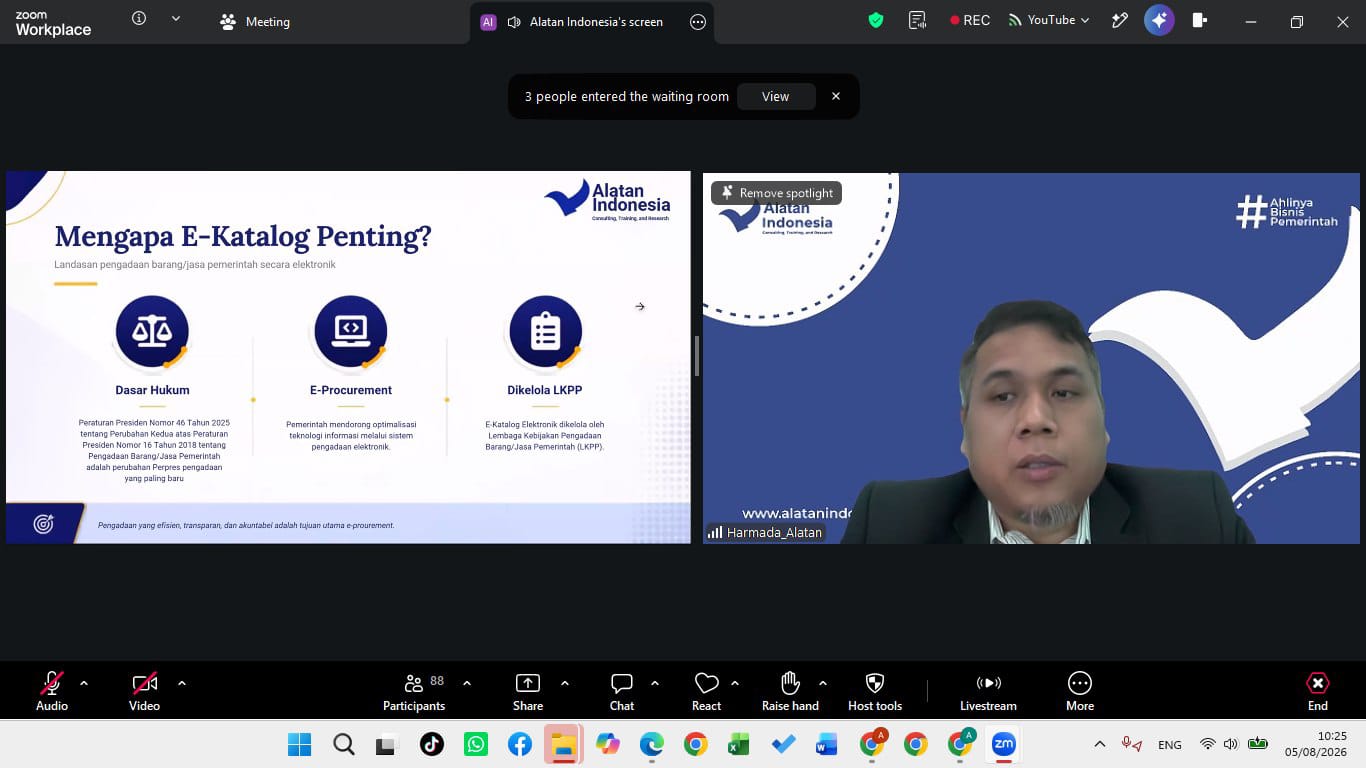Open Microsoft Word from the taskbar

(x=827, y=744)
